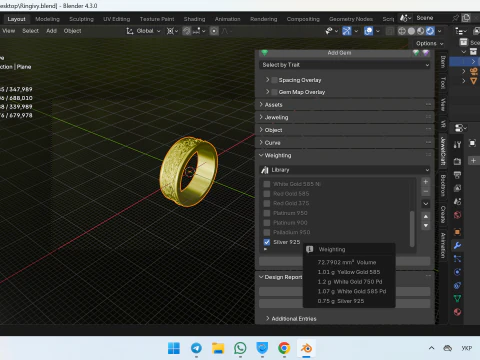The width and height of the screenshot is (480, 360).
Task: Enable the Gem Map Overlay checkbox
Action: pos(275,92)
